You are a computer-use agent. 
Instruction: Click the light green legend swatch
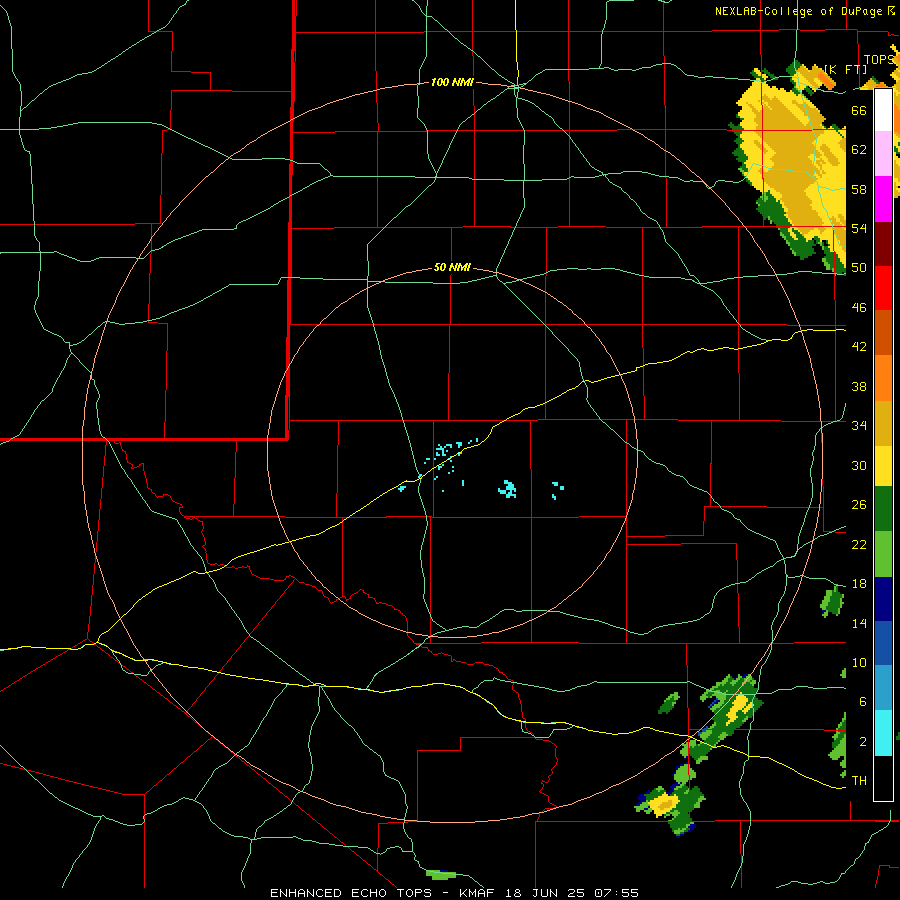[x=883, y=554]
